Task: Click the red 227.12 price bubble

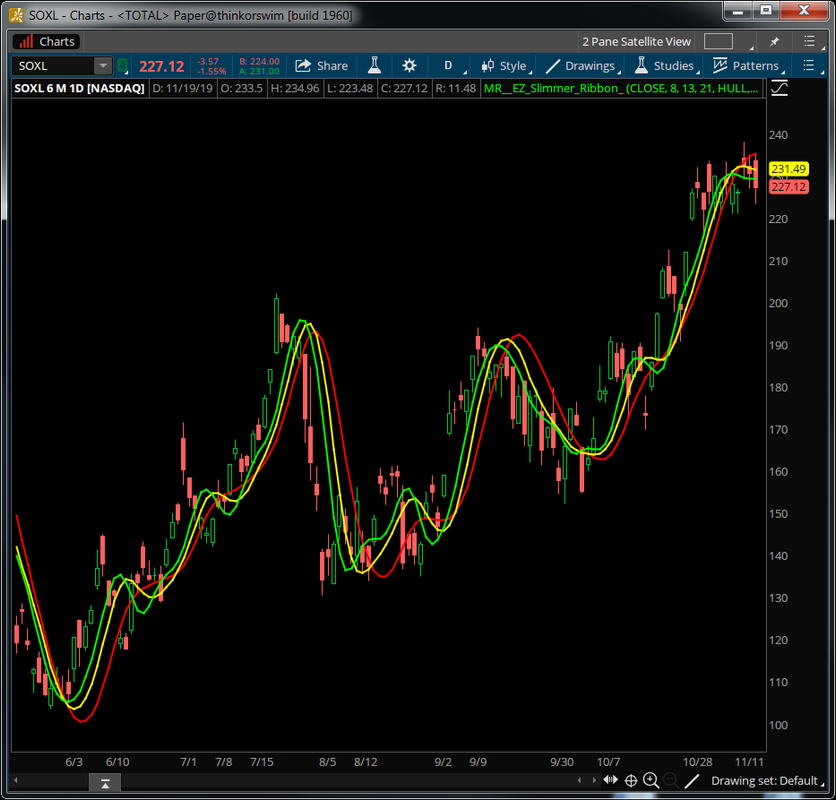Action: (x=789, y=187)
